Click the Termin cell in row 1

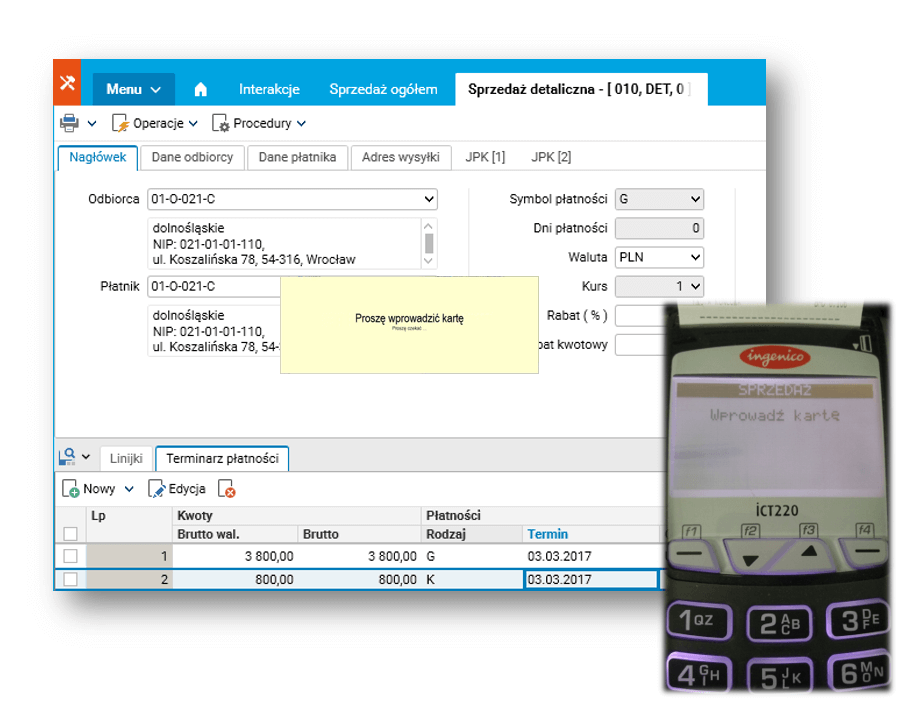click(590, 555)
